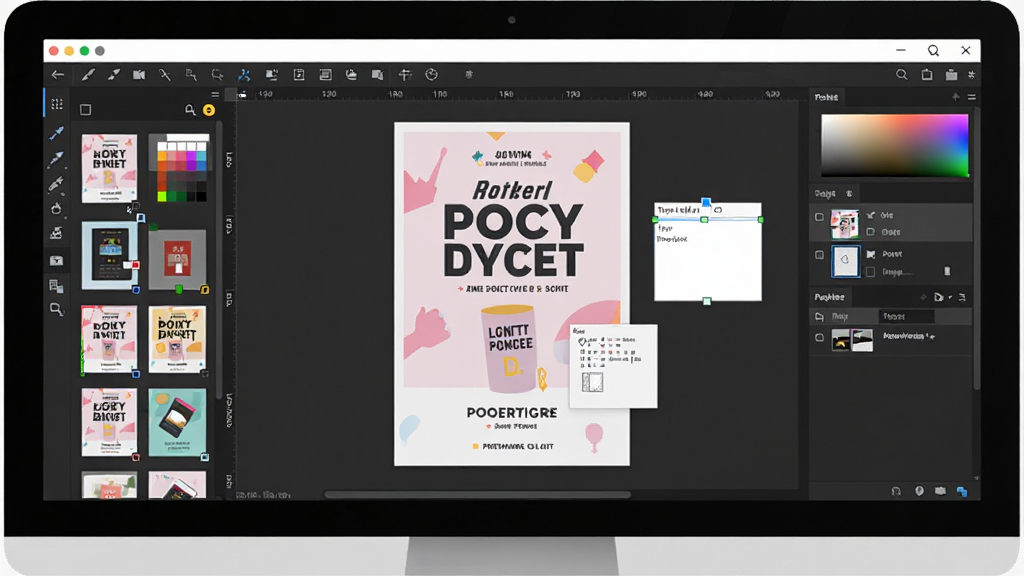The height and width of the screenshot is (576, 1024).
Task: Search templates with the left panel magnifier
Action: click(190, 110)
